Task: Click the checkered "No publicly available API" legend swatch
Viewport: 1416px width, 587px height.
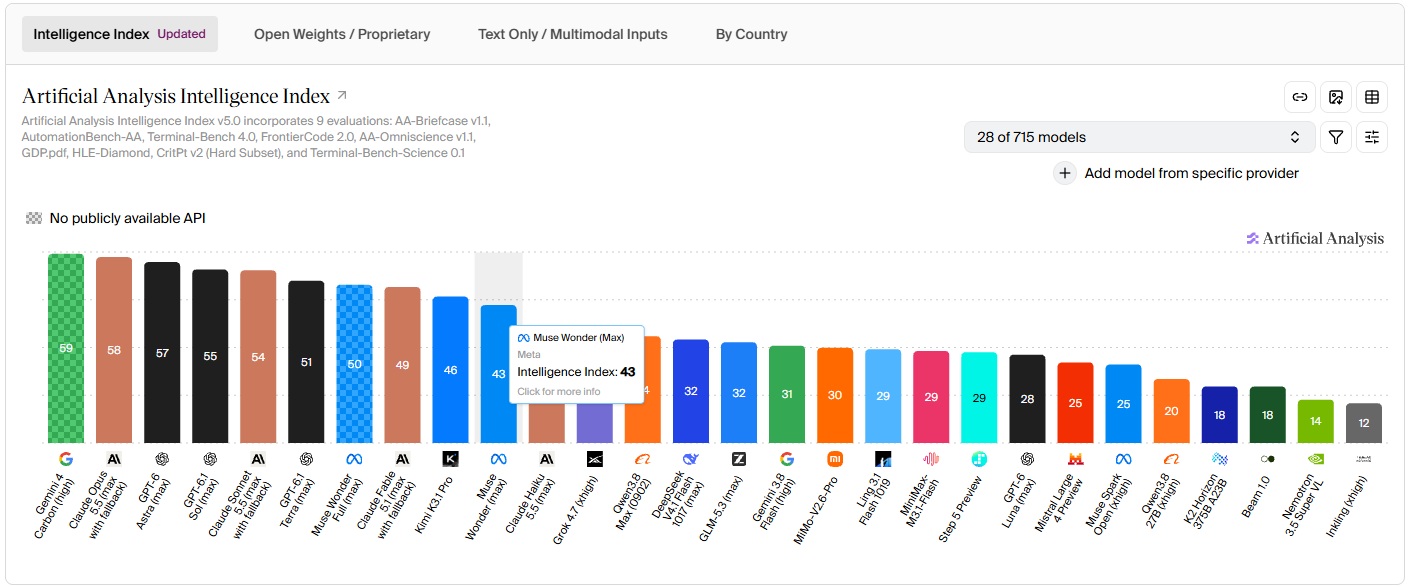Action: 34,218
